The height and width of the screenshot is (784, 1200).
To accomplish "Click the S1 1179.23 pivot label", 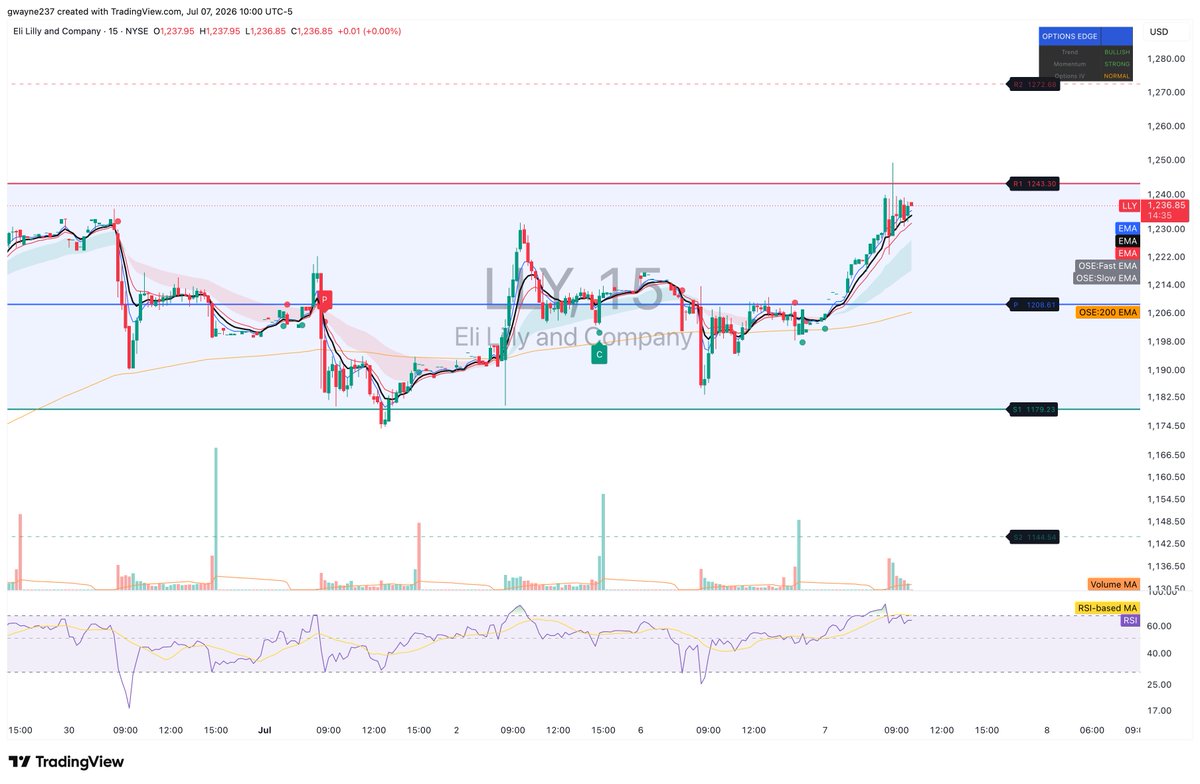I will click(x=1034, y=409).
